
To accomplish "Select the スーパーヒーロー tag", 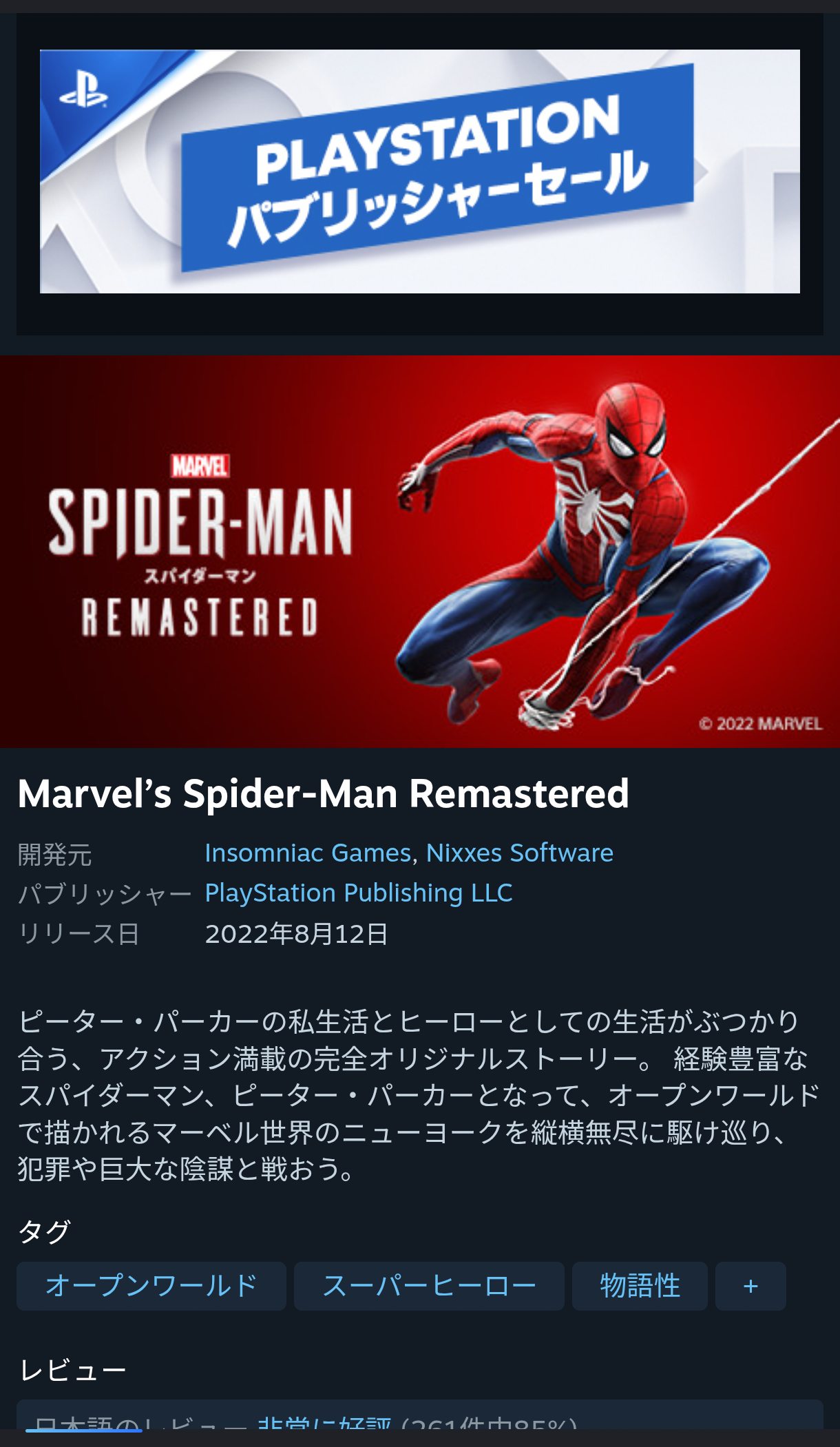I will pos(429,1286).
